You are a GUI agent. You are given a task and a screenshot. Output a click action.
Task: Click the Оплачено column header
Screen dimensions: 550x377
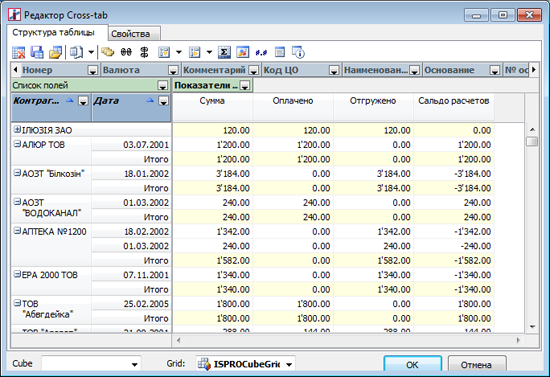(x=293, y=107)
